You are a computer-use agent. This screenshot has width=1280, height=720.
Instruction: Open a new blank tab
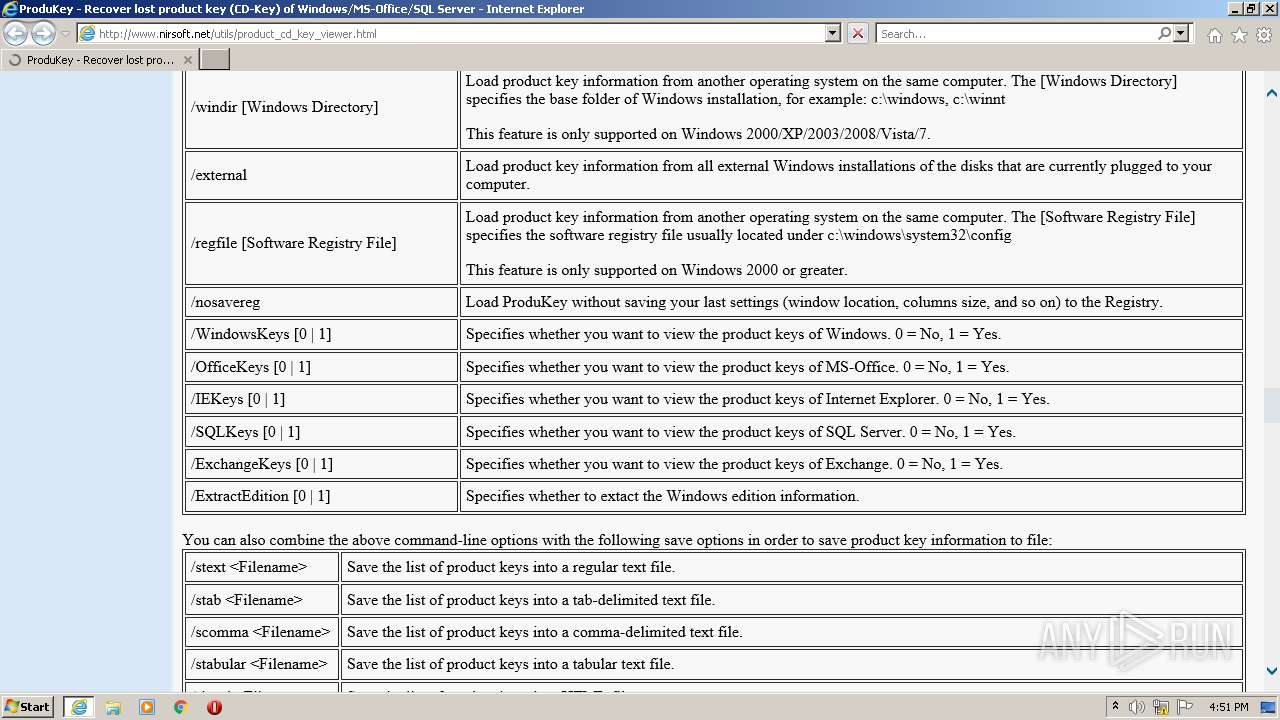point(215,60)
